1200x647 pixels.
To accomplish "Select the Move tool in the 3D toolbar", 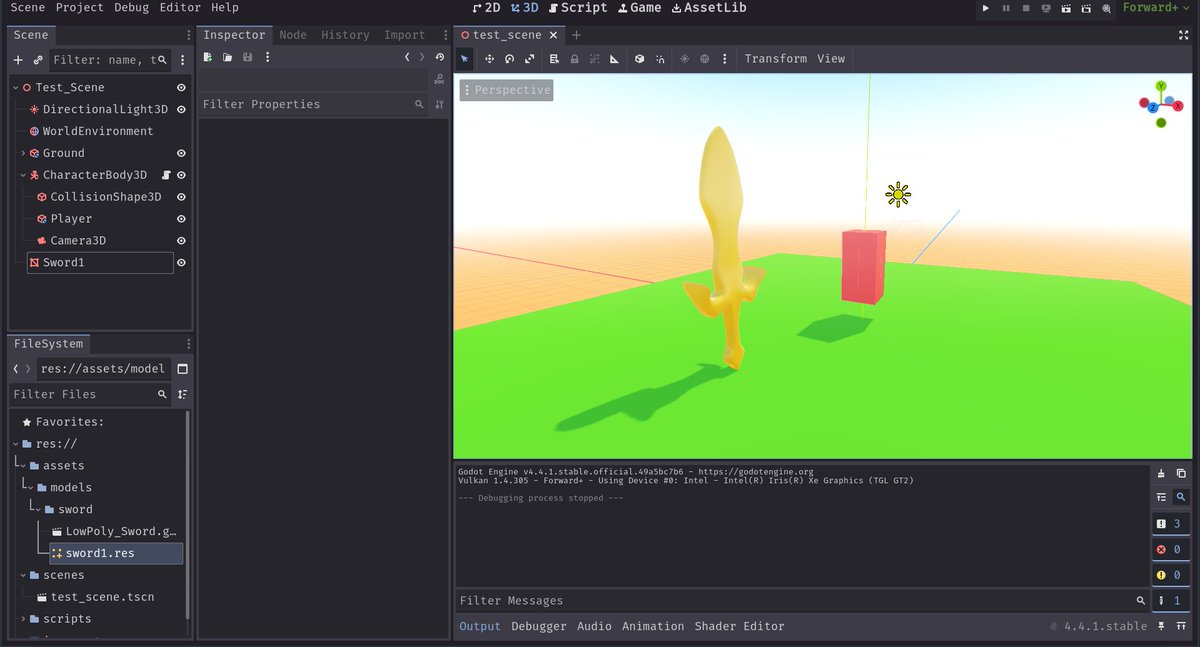I will (489, 59).
